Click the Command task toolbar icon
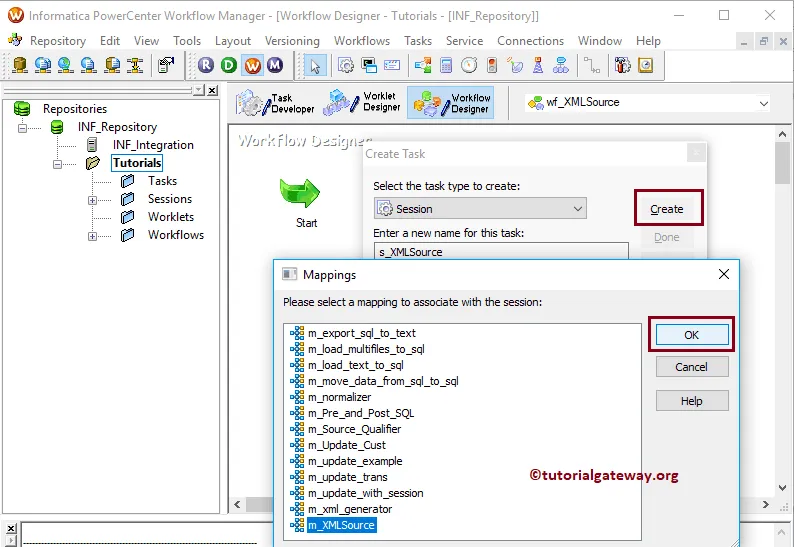The width and height of the screenshot is (794, 547). (x=369, y=65)
